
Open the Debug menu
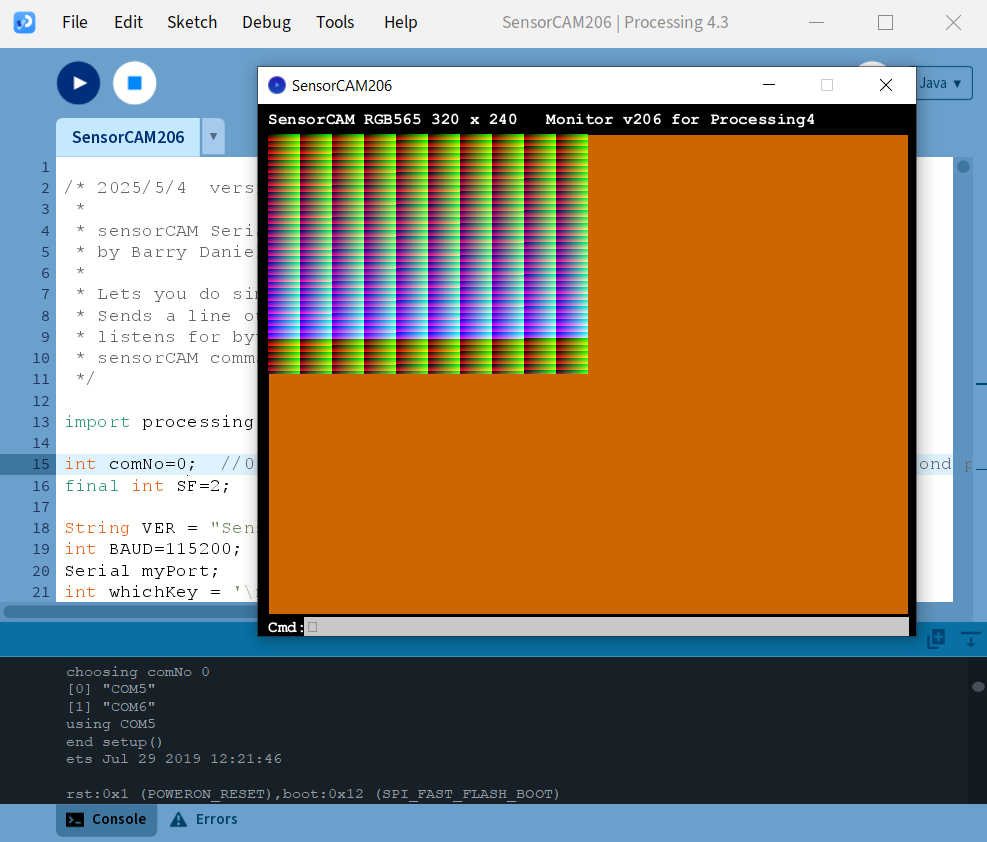point(266,21)
